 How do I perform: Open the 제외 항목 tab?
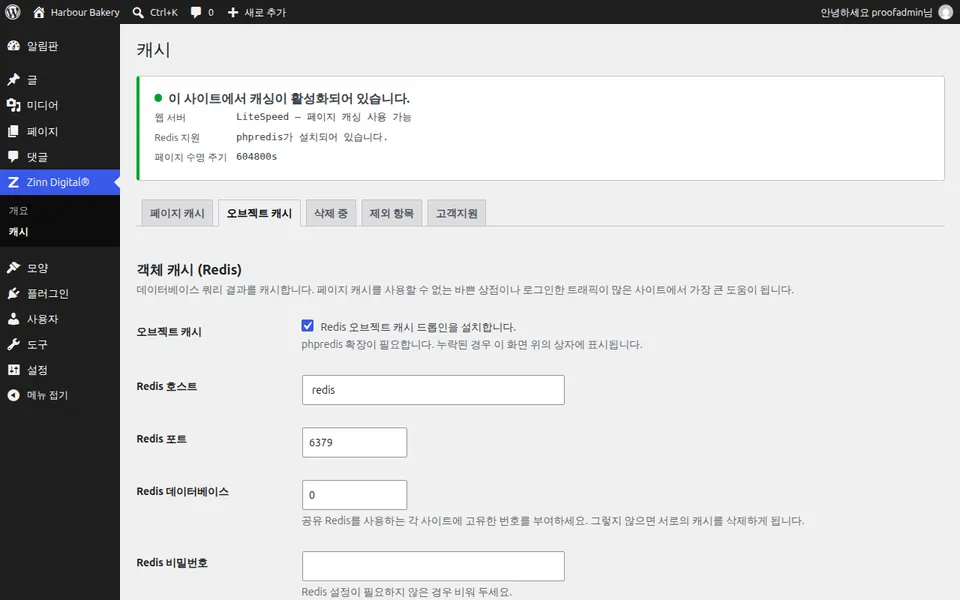click(391, 213)
